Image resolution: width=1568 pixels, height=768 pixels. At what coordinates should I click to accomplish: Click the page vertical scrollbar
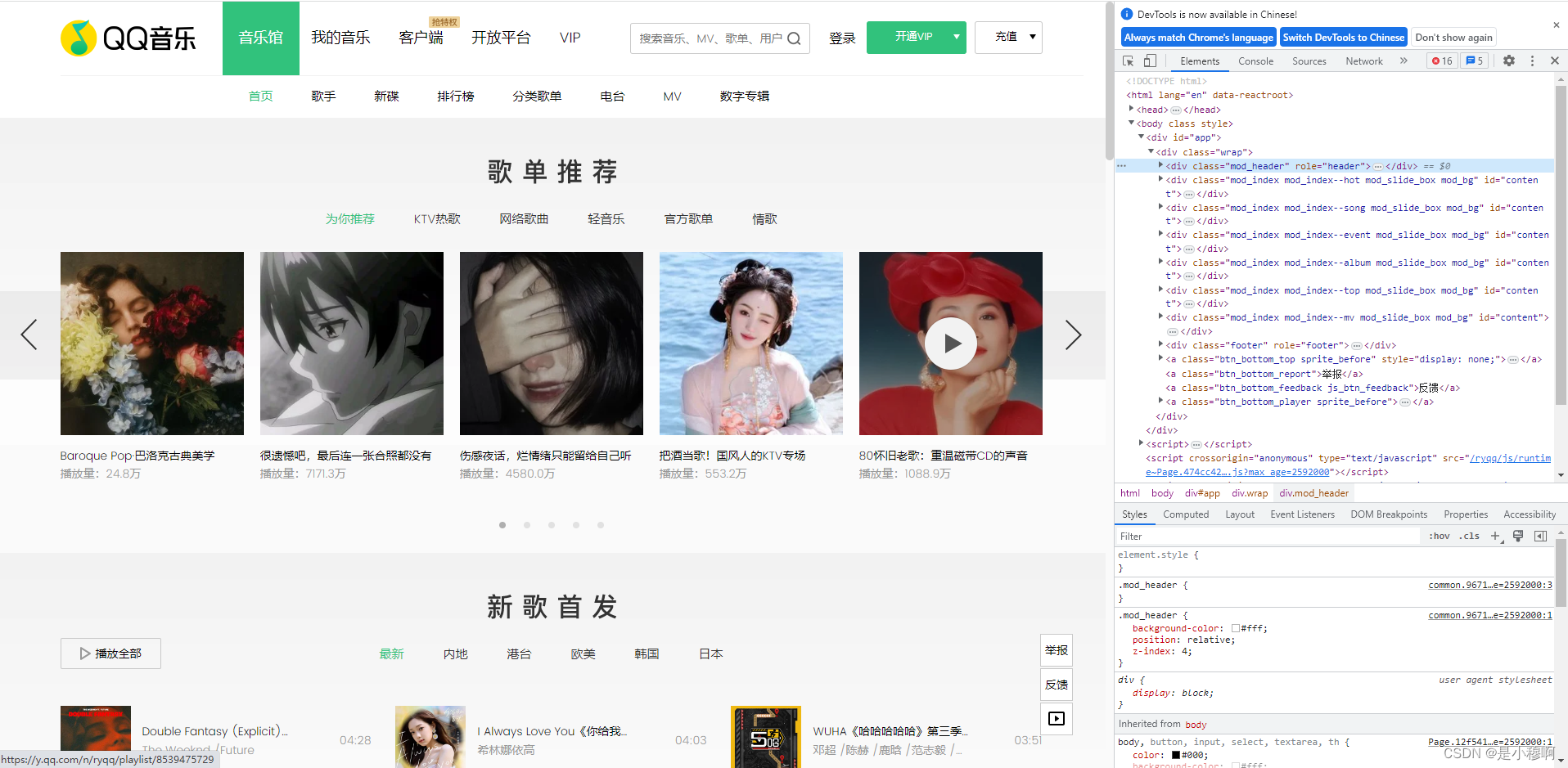(x=1110, y=82)
